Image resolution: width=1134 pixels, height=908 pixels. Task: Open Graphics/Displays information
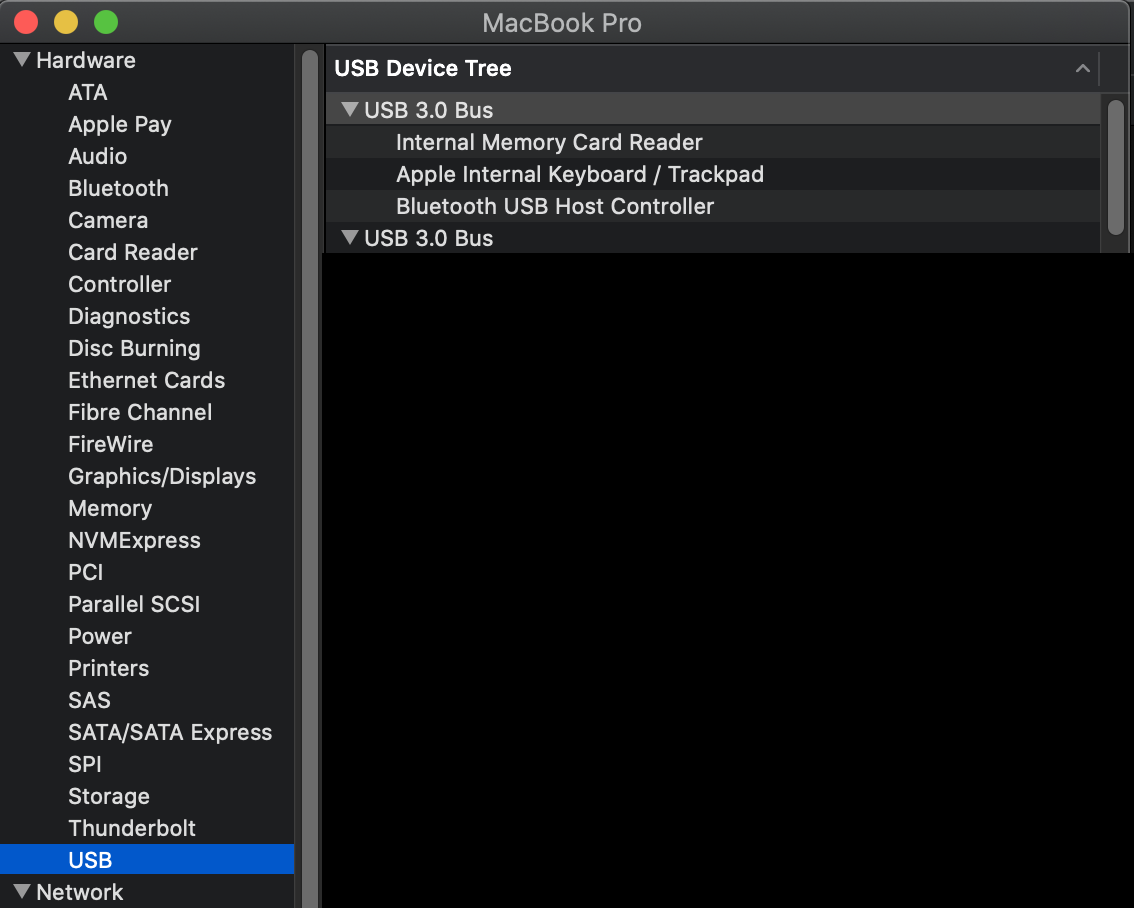pyautogui.click(x=162, y=476)
